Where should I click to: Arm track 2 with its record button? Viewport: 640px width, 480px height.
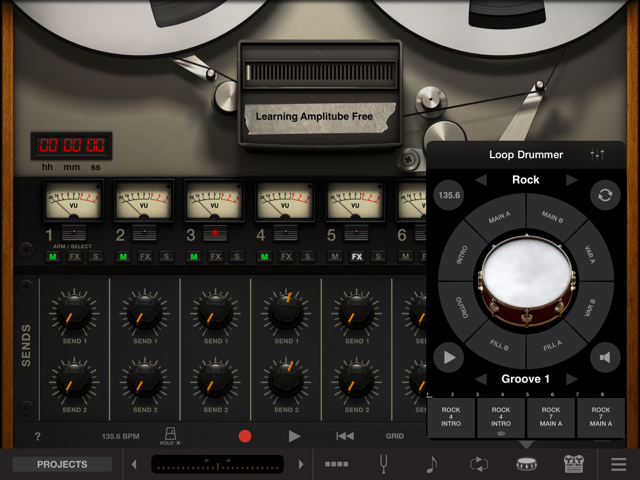coord(144,233)
